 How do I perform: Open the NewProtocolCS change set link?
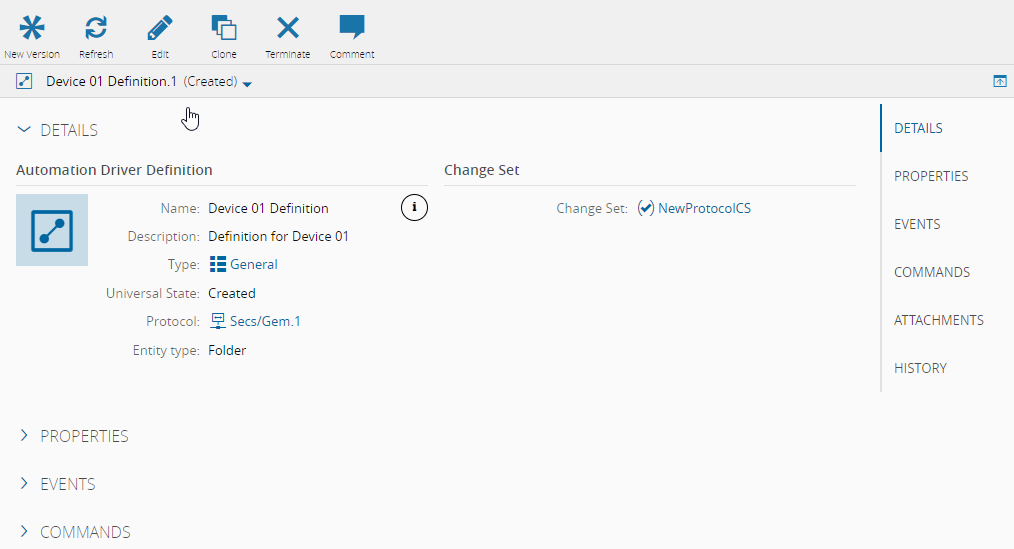(704, 208)
